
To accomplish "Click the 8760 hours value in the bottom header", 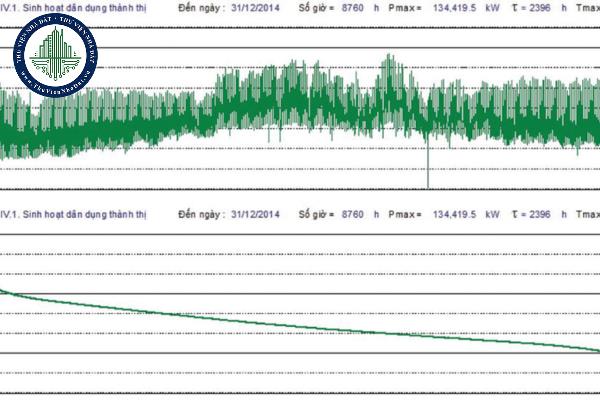I will click(352, 214).
